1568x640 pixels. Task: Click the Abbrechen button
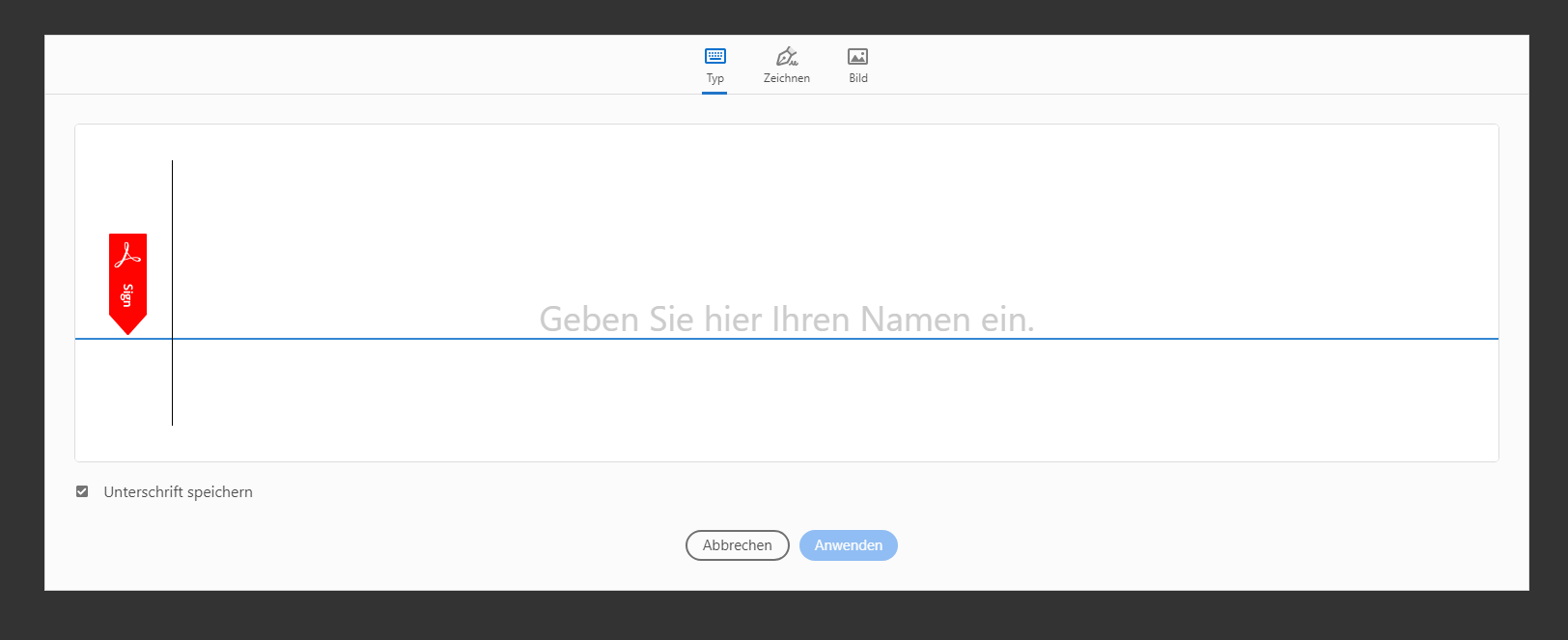[x=738, y=545]
